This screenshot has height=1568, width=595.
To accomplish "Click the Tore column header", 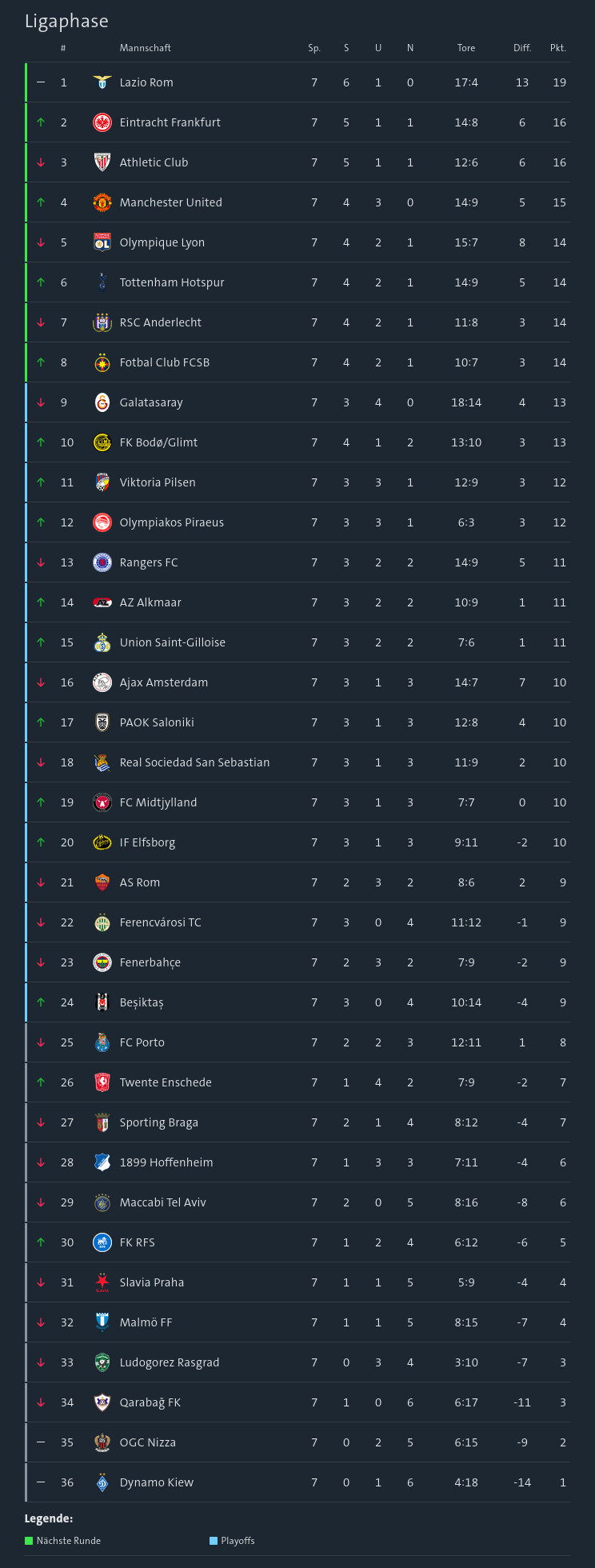I will (x=466, y=48).
